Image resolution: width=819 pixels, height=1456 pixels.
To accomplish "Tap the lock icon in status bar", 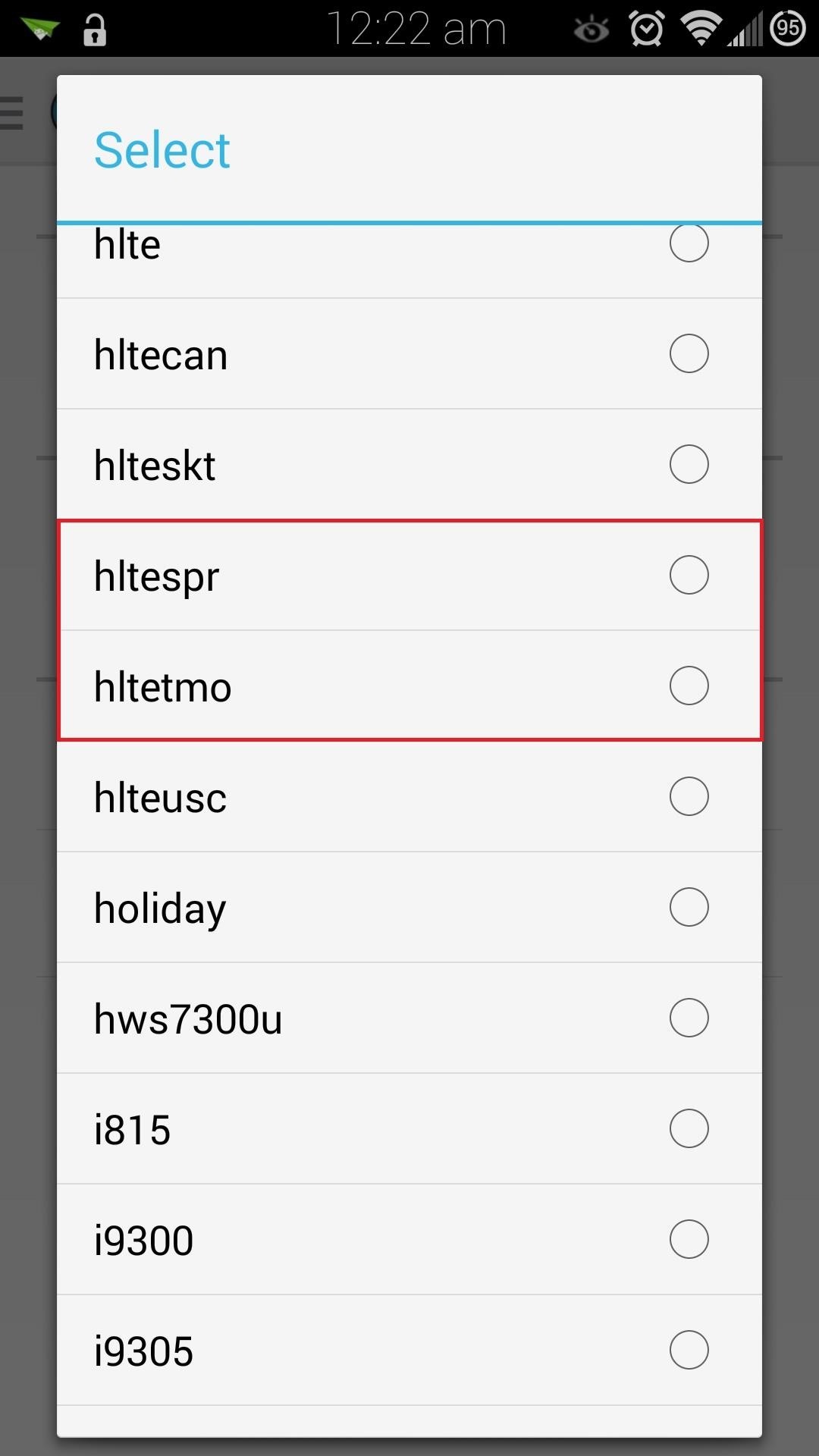I will (95, 30).
